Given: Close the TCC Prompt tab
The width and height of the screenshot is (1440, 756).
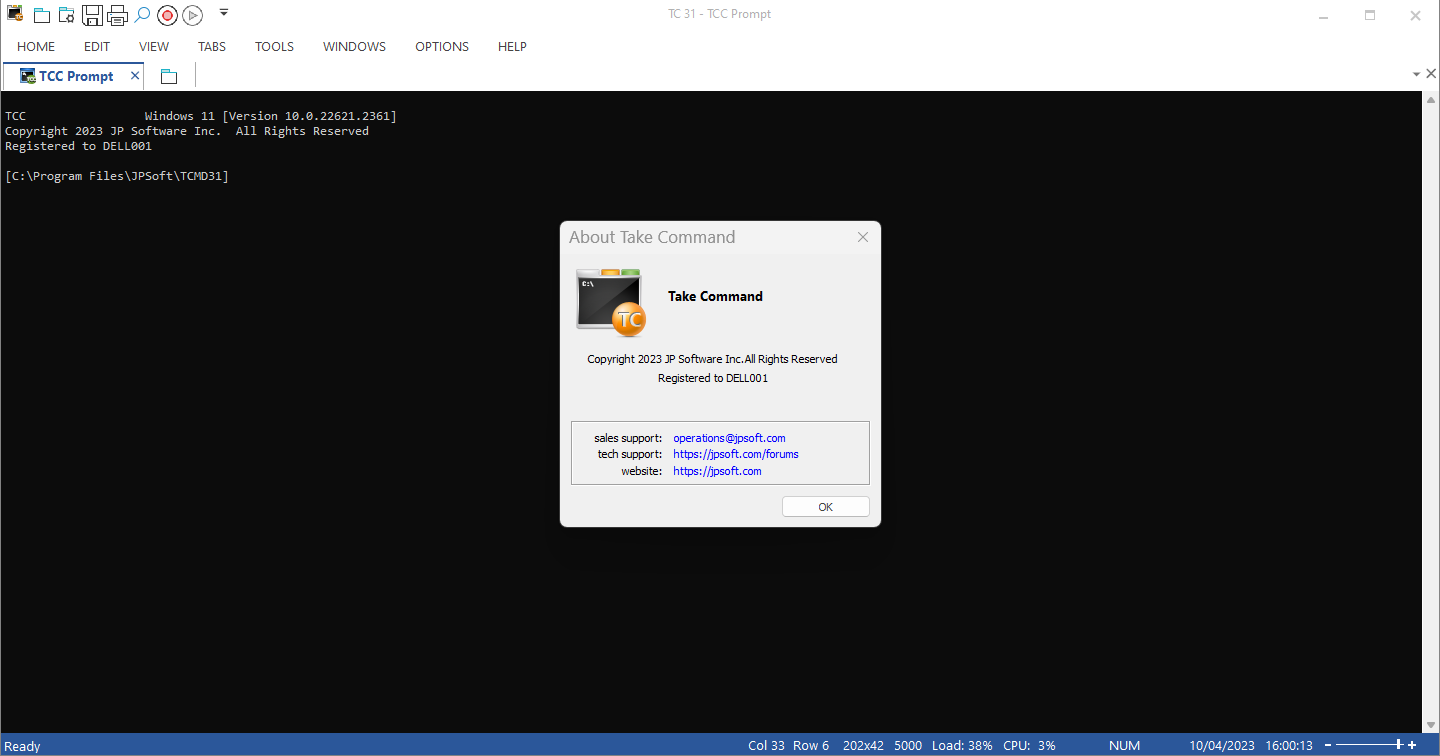Looking at the screenshot, I should (x=135, y=76).
